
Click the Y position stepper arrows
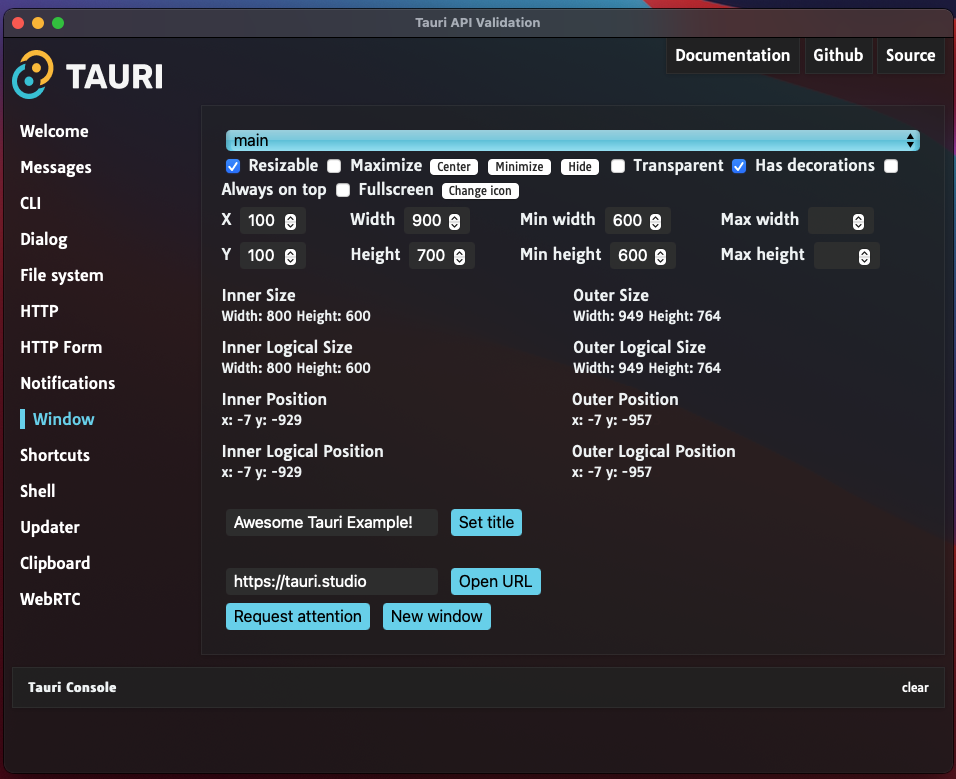click(x=291, y=257)
